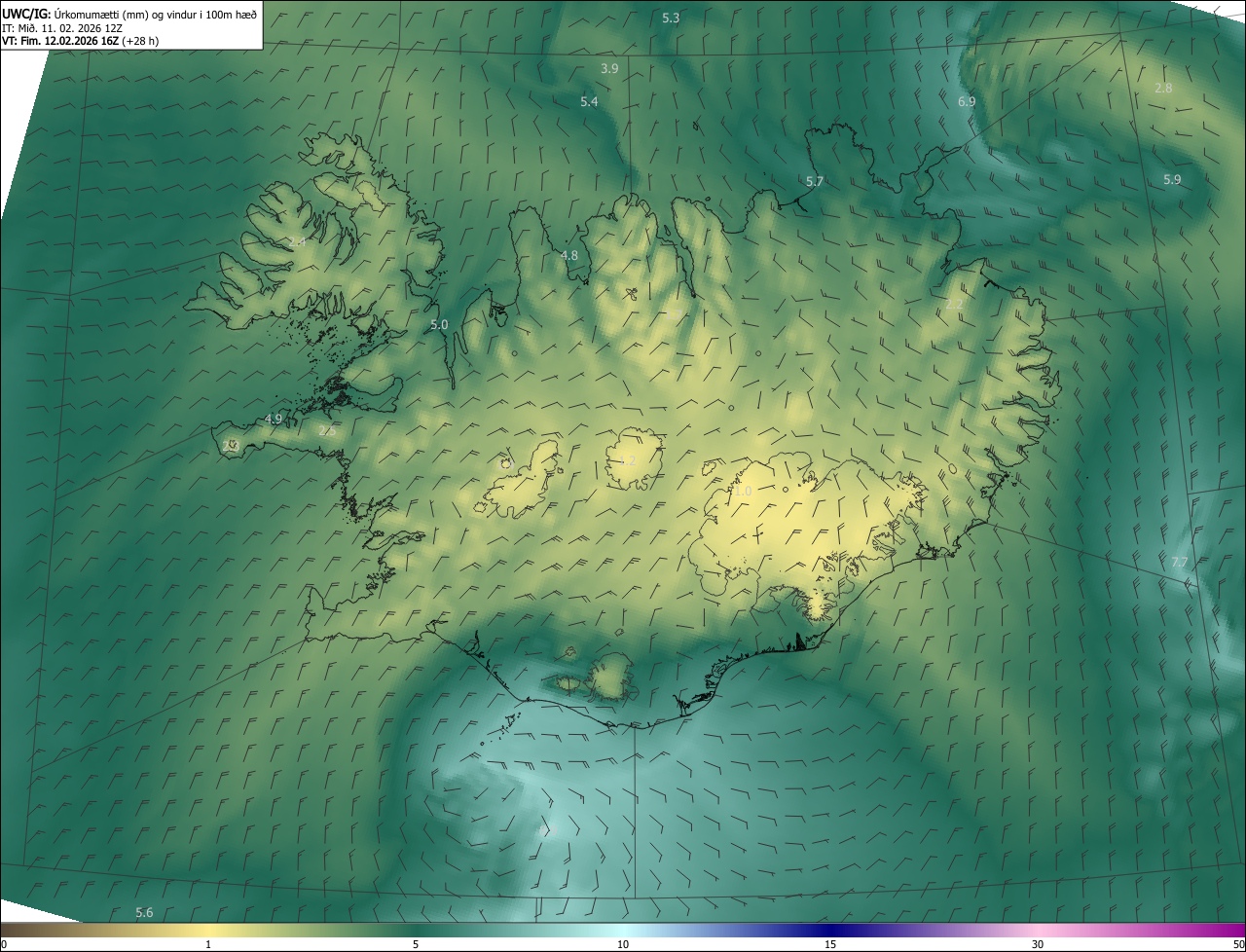This screenshot has width=1246, height=952.
Task: Click the 1.0 value label on the large glacier
Action: (x=743, y=493)
